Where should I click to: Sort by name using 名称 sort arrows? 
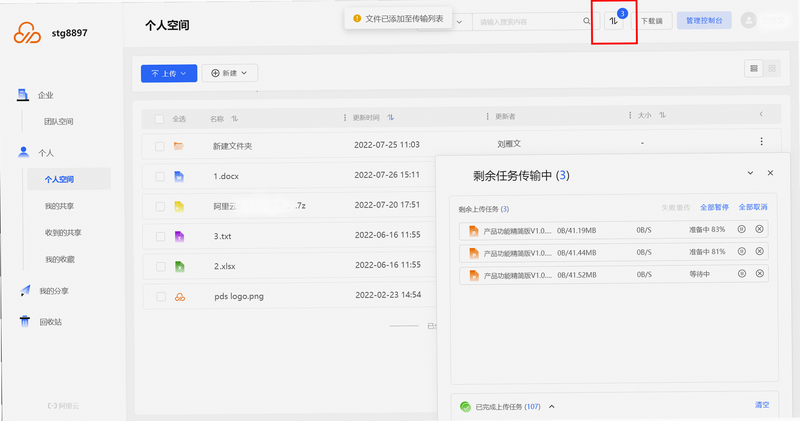pyautogui.click(x=235, y=118)
